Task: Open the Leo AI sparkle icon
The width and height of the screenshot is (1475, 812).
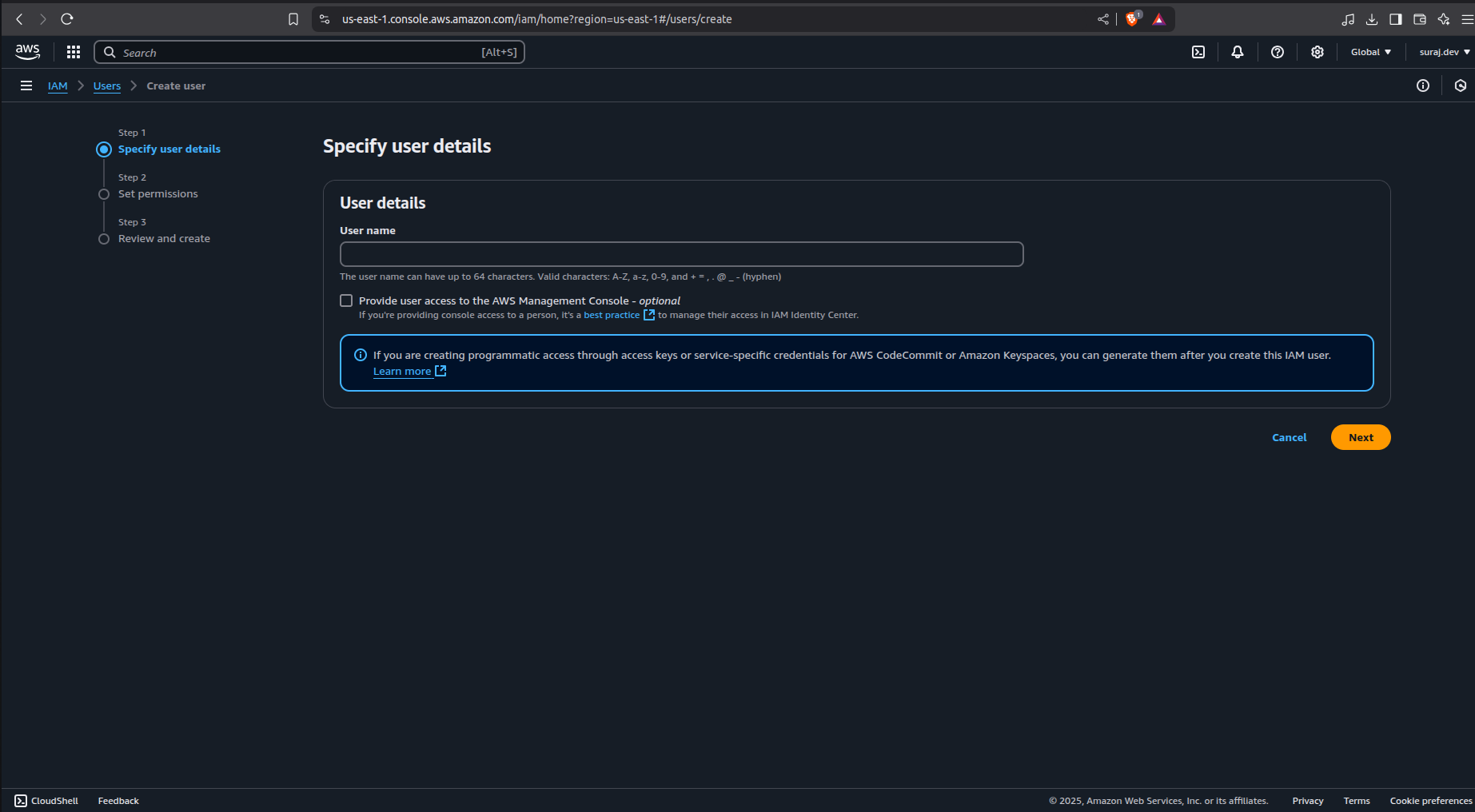Action: [x=1444, y=19]
